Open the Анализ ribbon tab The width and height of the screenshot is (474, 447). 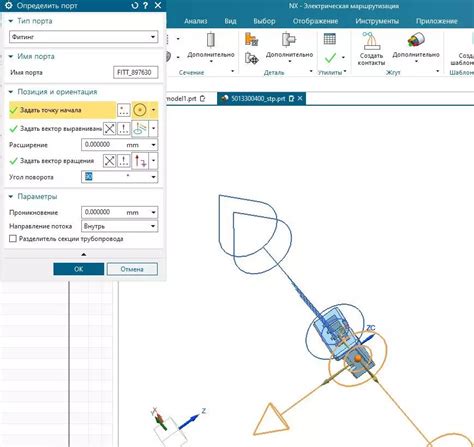(x=196, y=21)
